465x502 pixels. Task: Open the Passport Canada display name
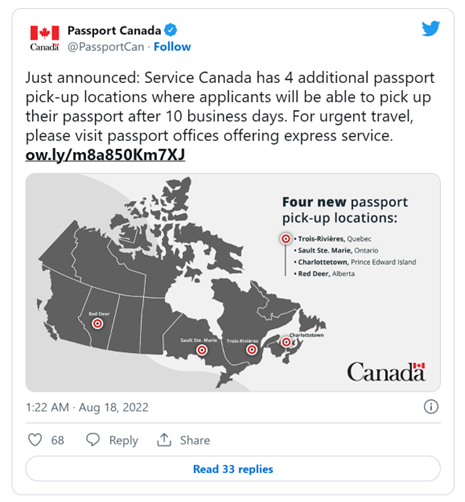point(114,30)
